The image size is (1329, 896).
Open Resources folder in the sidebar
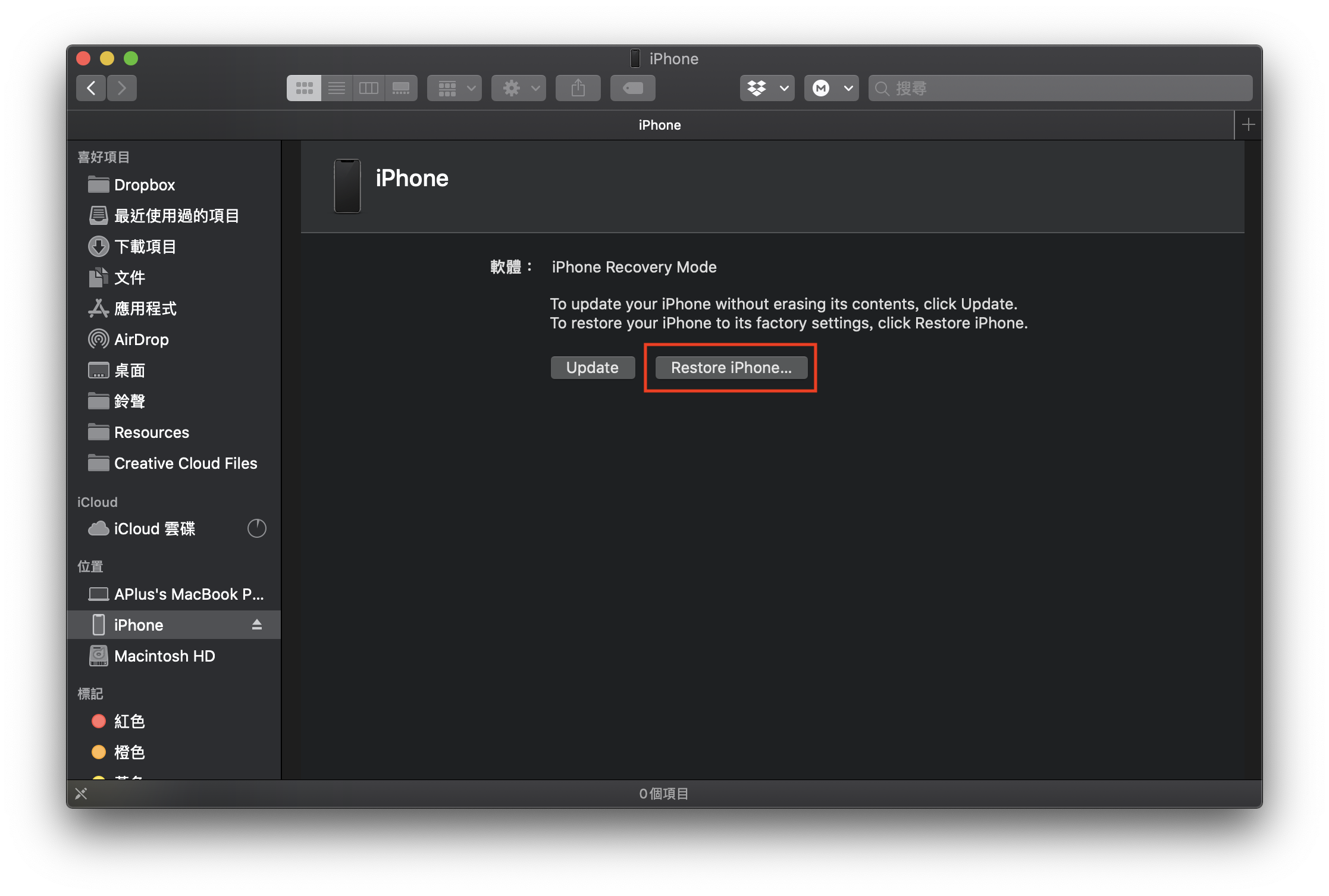pyautogui.click(x=174, y=433)
